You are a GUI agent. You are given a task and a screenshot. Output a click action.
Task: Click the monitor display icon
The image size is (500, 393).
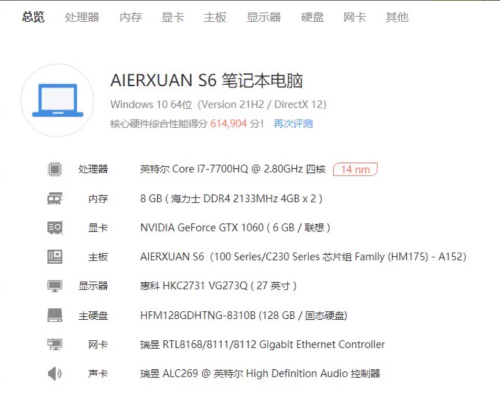tap(55, 286)
